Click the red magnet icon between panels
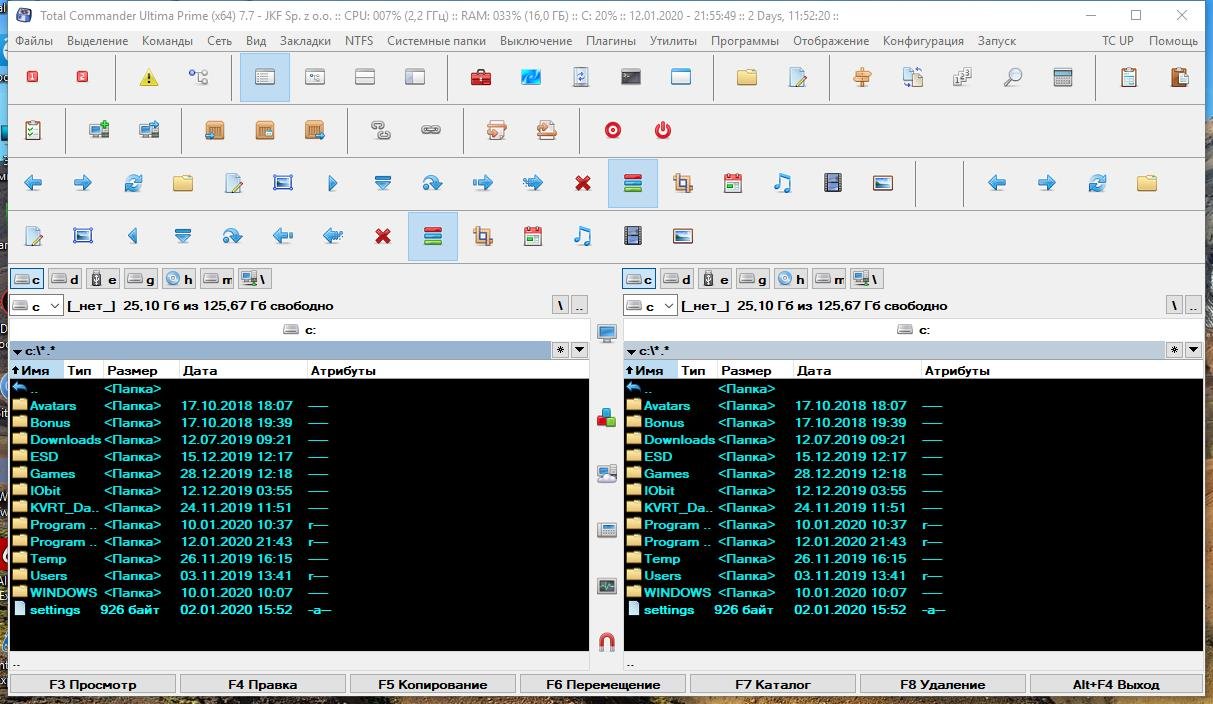Image resolution: width=1213 pixels, height=704 pixels. point(606,642)
